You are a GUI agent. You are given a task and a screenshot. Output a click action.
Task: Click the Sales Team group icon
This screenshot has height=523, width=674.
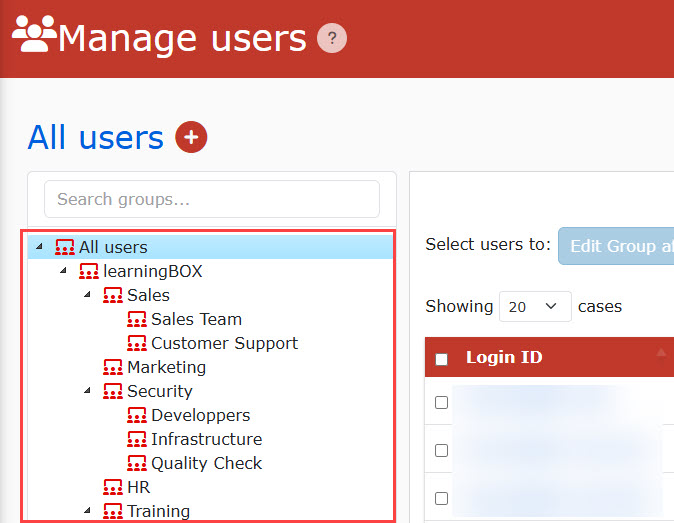tap(137, 320)
